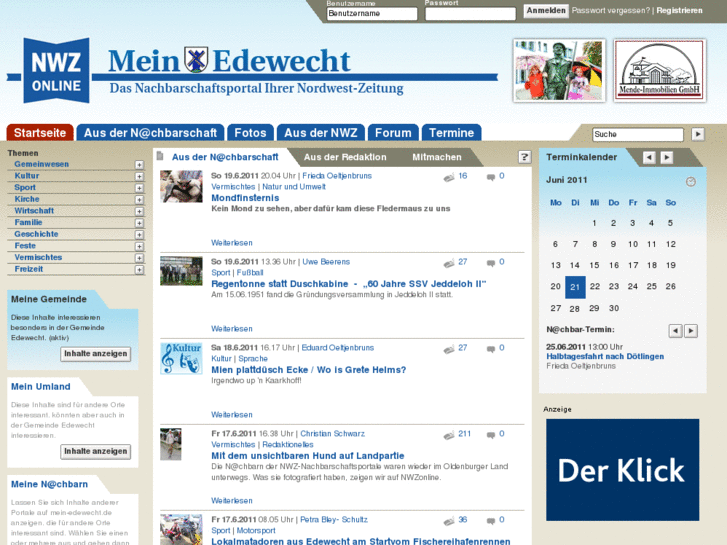Click the Natur und Umwelt category link

[294, 186]
